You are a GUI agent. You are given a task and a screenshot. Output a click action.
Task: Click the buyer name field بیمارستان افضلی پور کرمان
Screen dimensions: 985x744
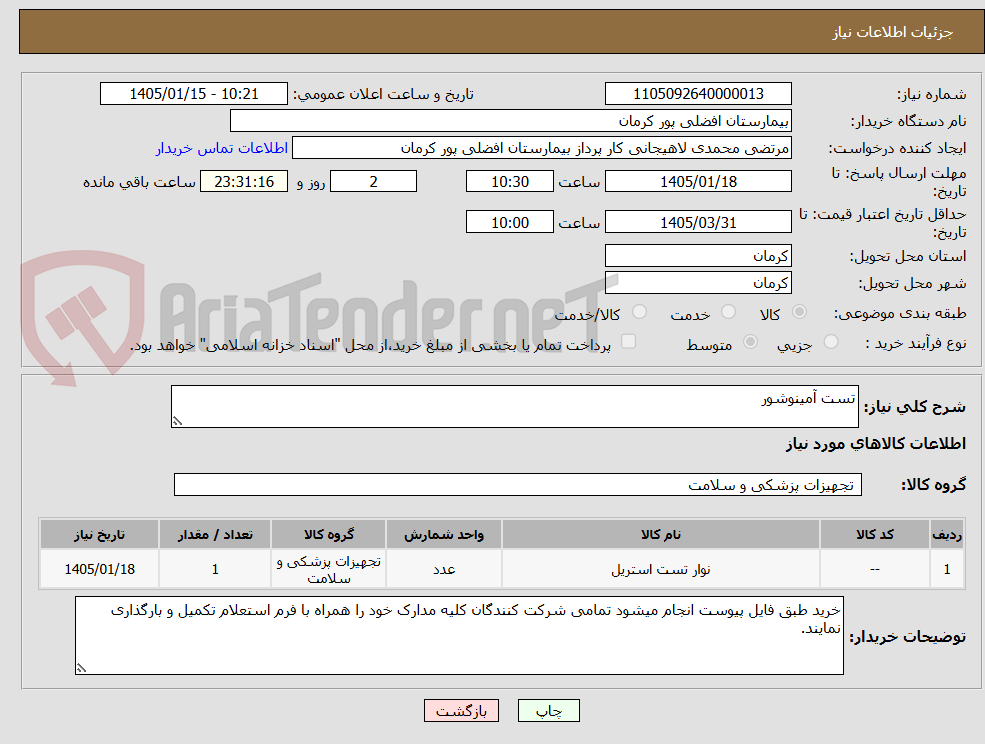coord(511,121)
